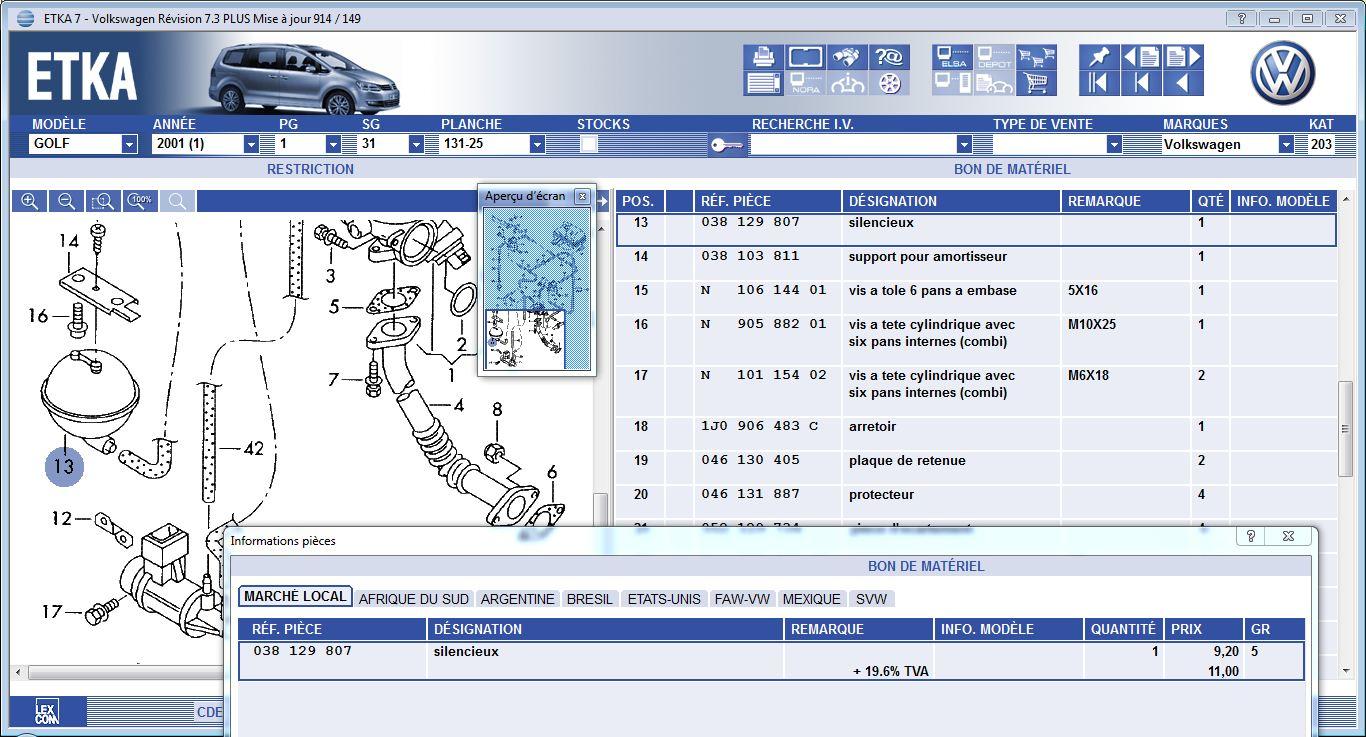The height and width of the screenshot is (737, 1366).
Task: Click the document with car icon
Action: [x=994, y=83]
